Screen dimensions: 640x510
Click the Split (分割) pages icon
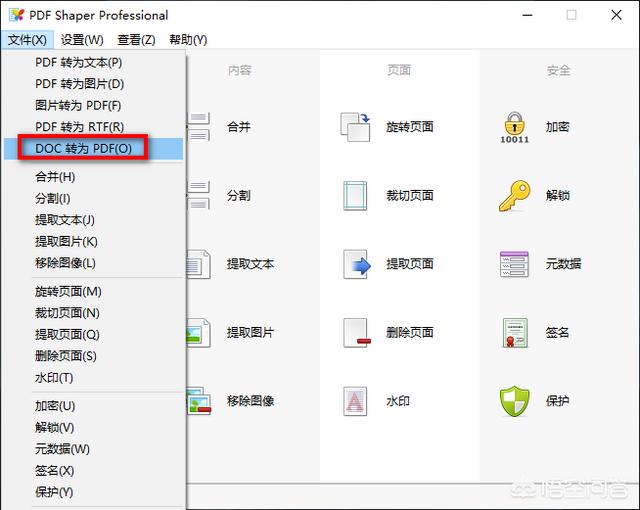[199, 196]
